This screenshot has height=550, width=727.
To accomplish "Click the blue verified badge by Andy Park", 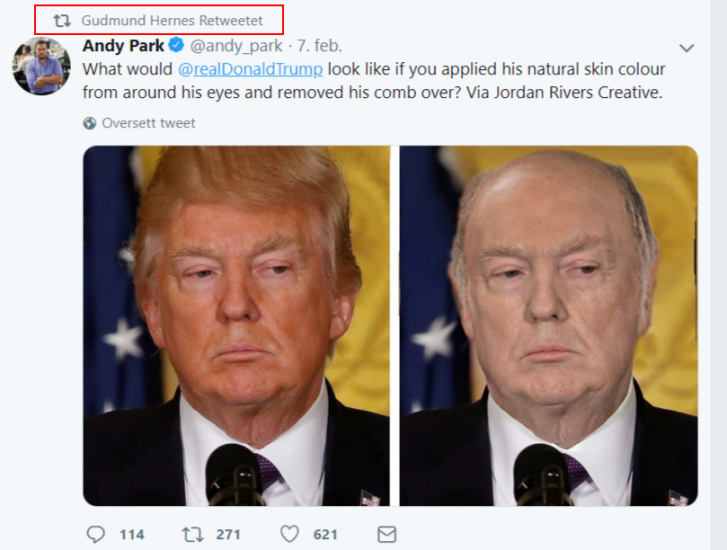I will [x=175, y=46].
